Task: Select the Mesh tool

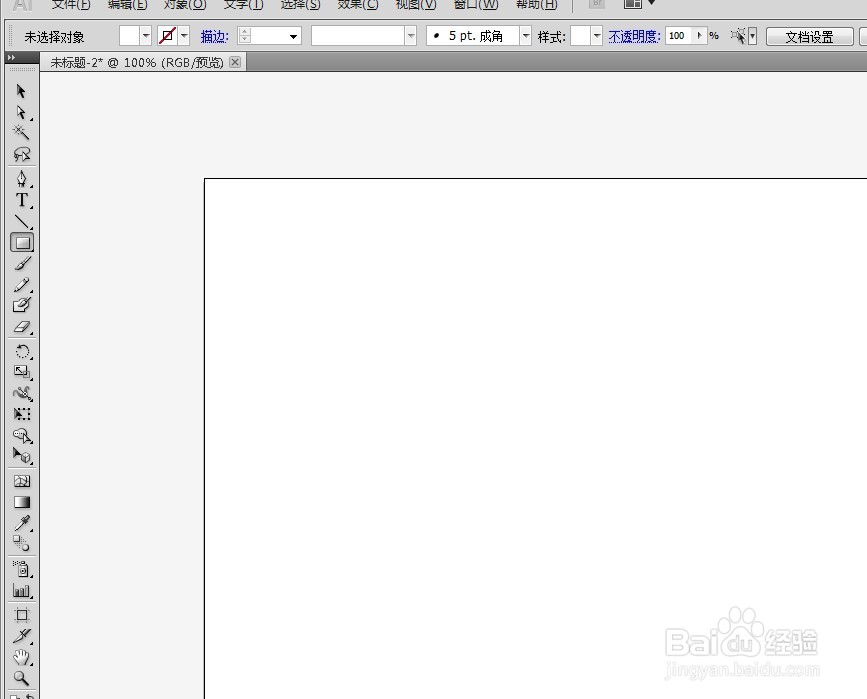Action: click(x=22, y=481)
